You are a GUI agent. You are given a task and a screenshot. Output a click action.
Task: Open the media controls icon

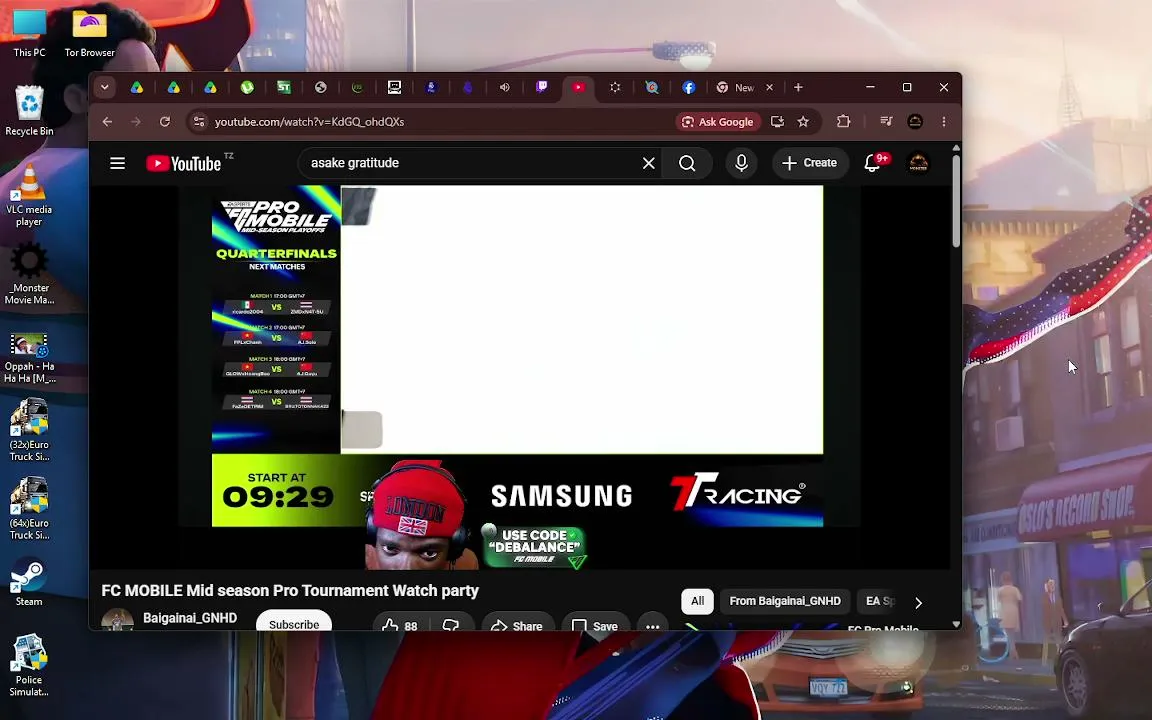885,122
